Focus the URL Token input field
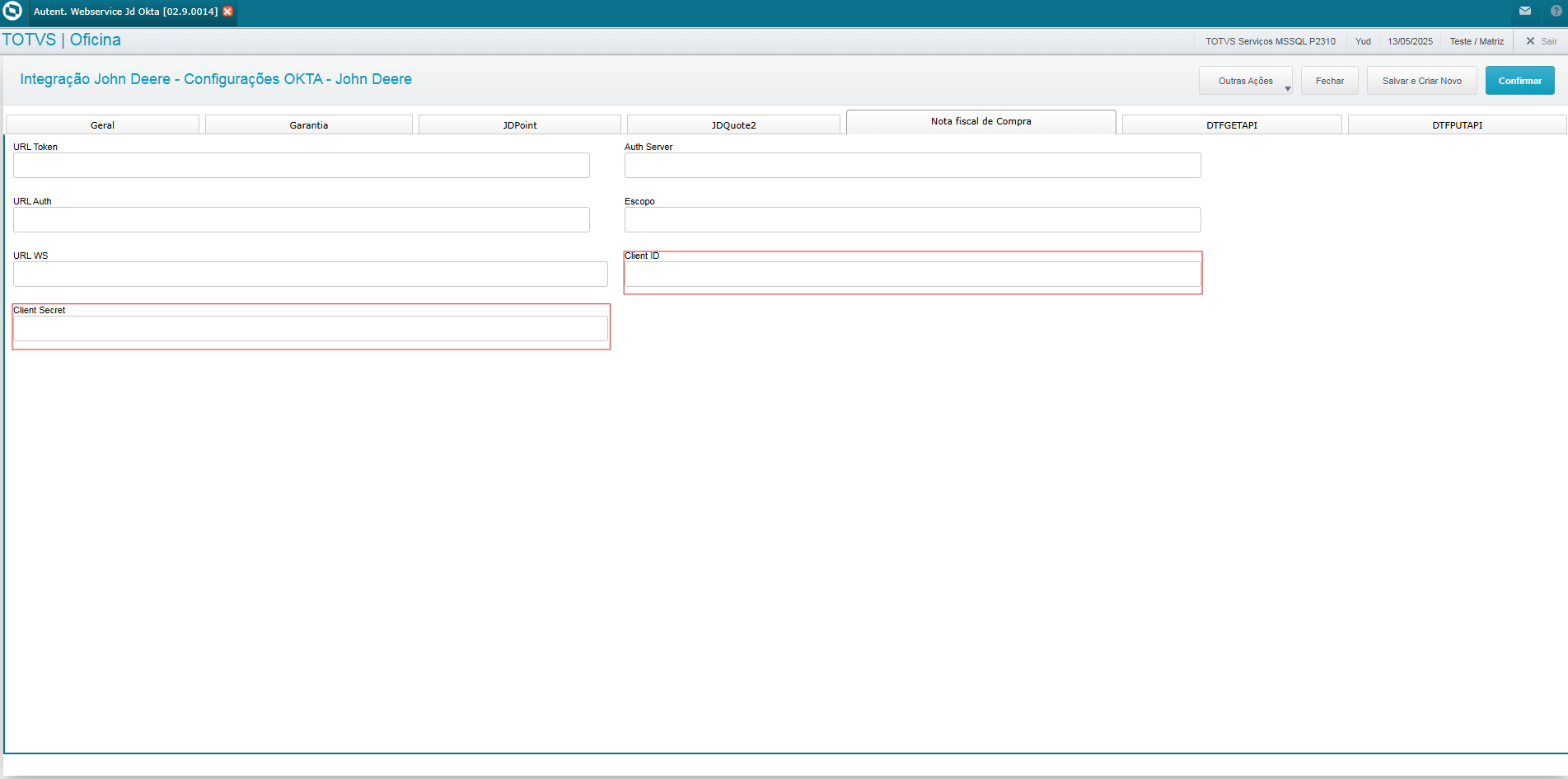 pos(302,166)
